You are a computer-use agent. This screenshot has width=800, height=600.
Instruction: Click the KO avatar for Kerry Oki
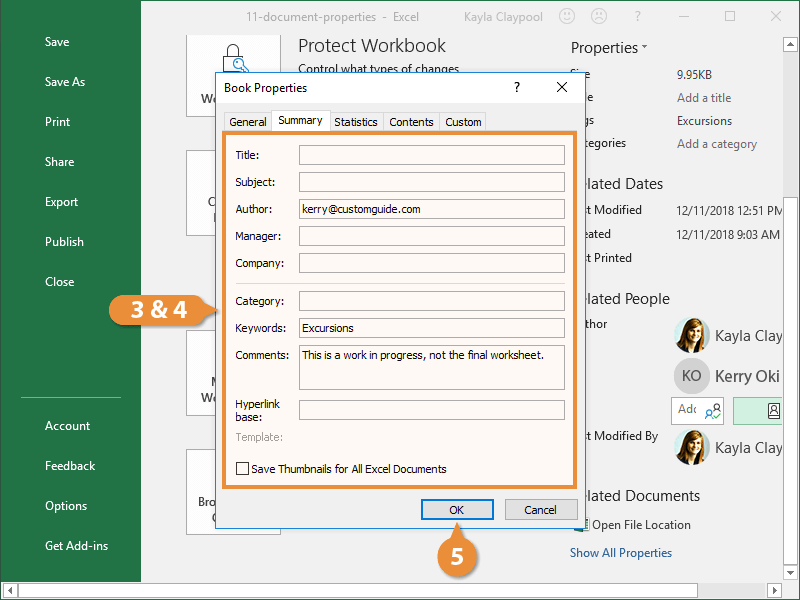[692, 376]
